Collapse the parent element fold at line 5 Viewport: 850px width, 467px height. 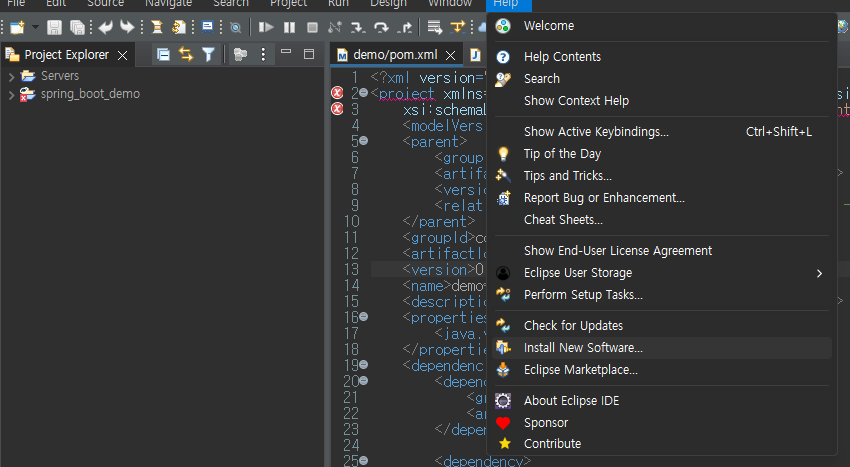point(364,140)
